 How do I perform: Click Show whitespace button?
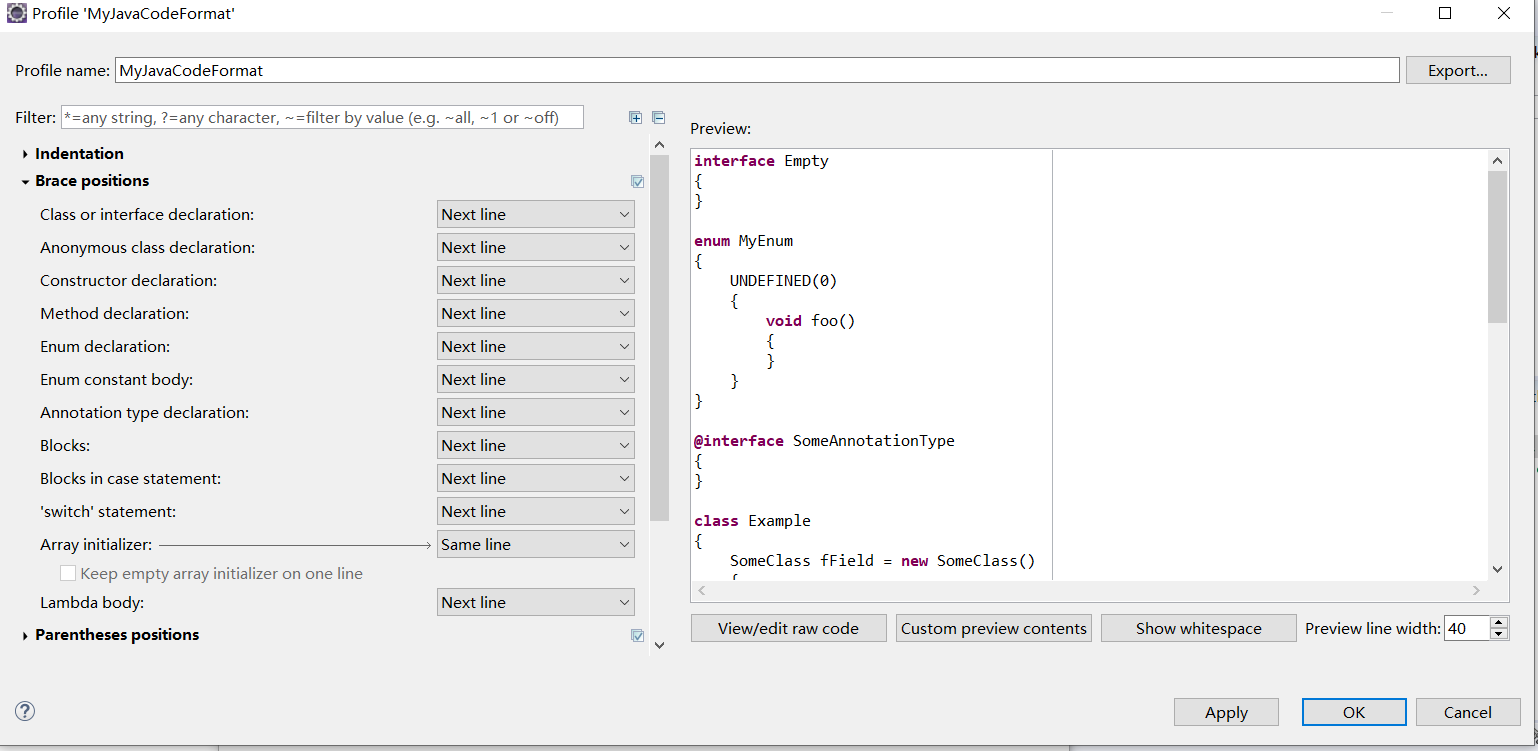1198,628
